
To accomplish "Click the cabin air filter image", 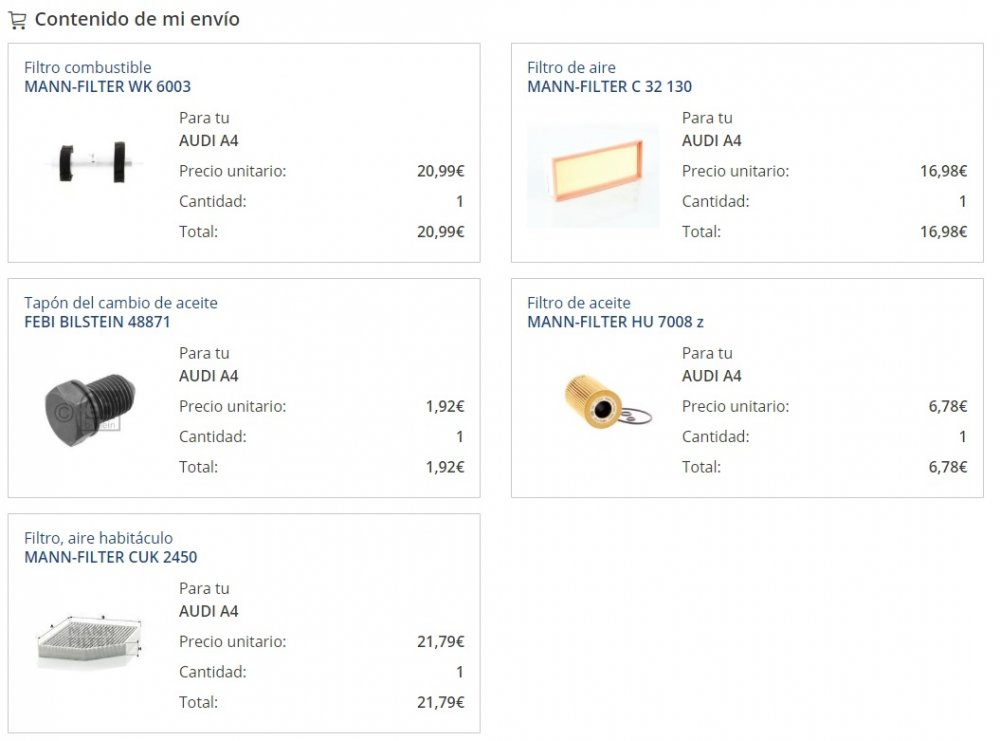I will pyautogui.click(x=91, y=640).
